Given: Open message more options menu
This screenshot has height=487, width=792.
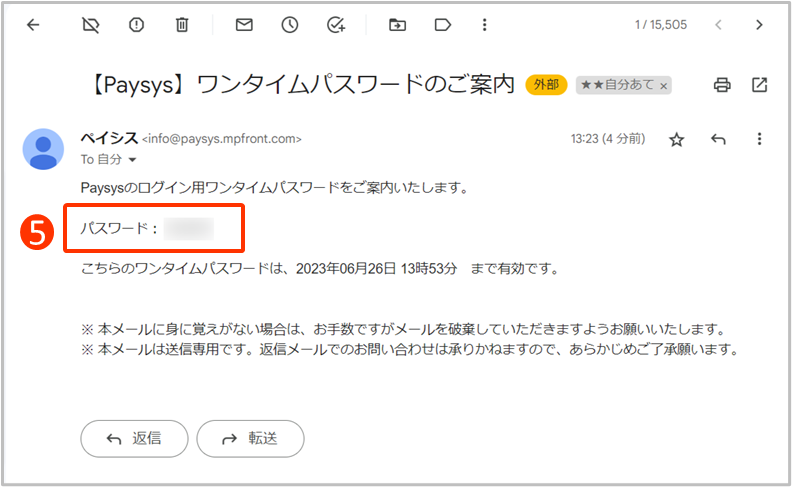Looking at the screenshot, I should click(759, 139).
